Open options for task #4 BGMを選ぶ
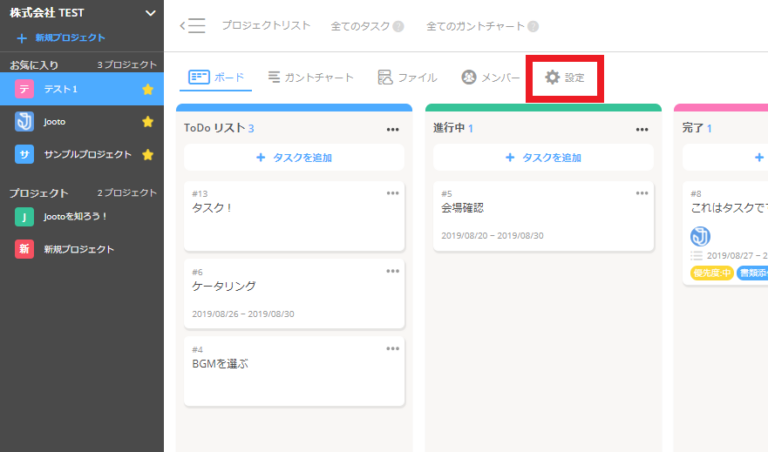 coord(393,349)
